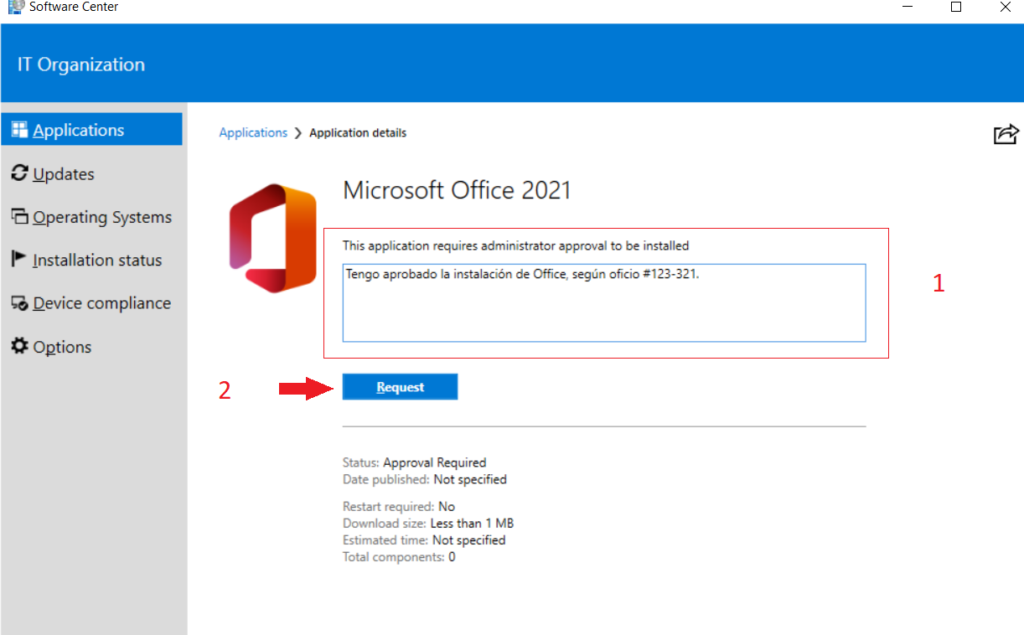
Task: Click the Application details breadcrumb text
Action: point(358,133)
